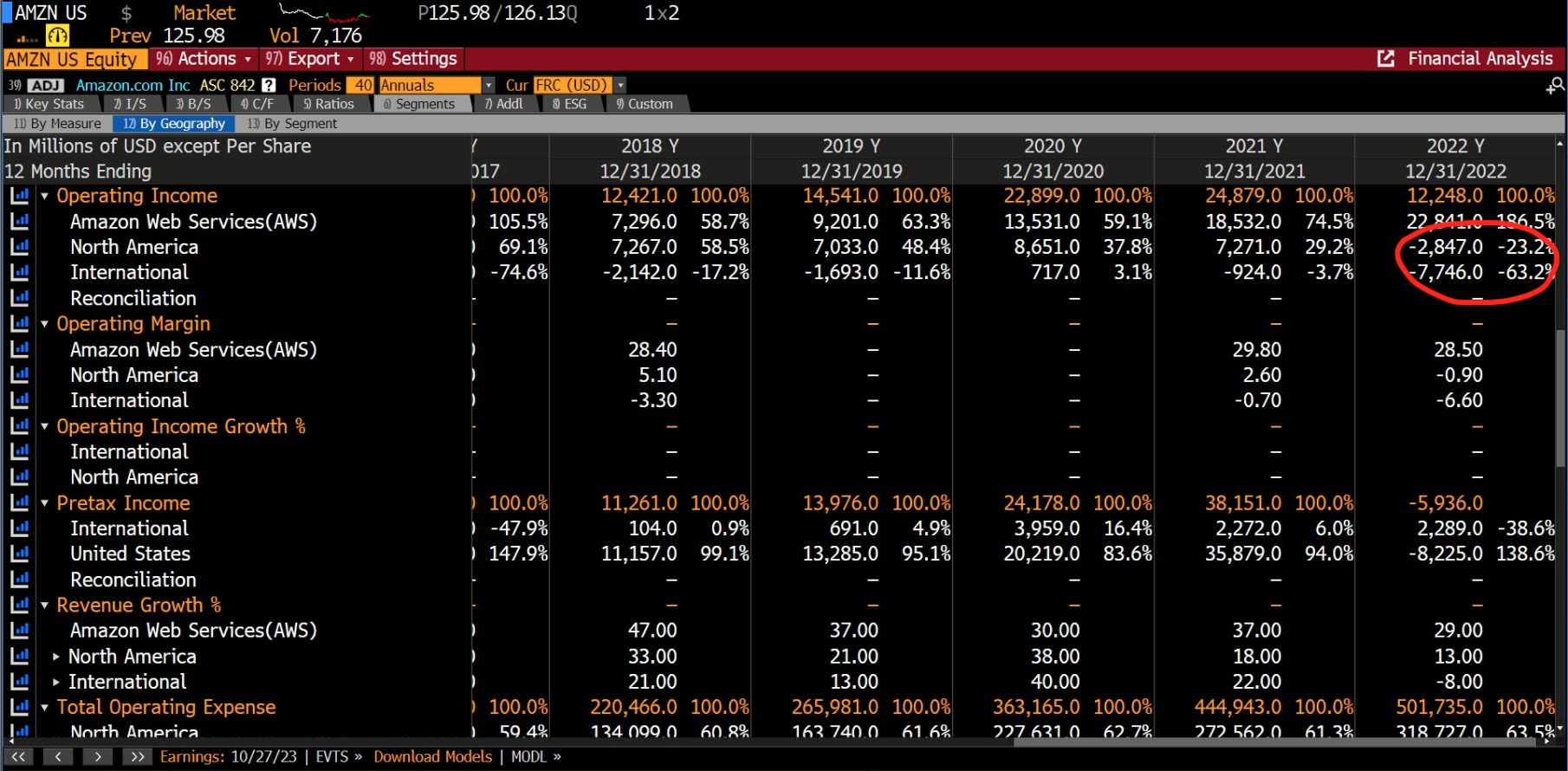
Task: Click chart icon for North America under Operating Margin
Action: pos(19,375)
